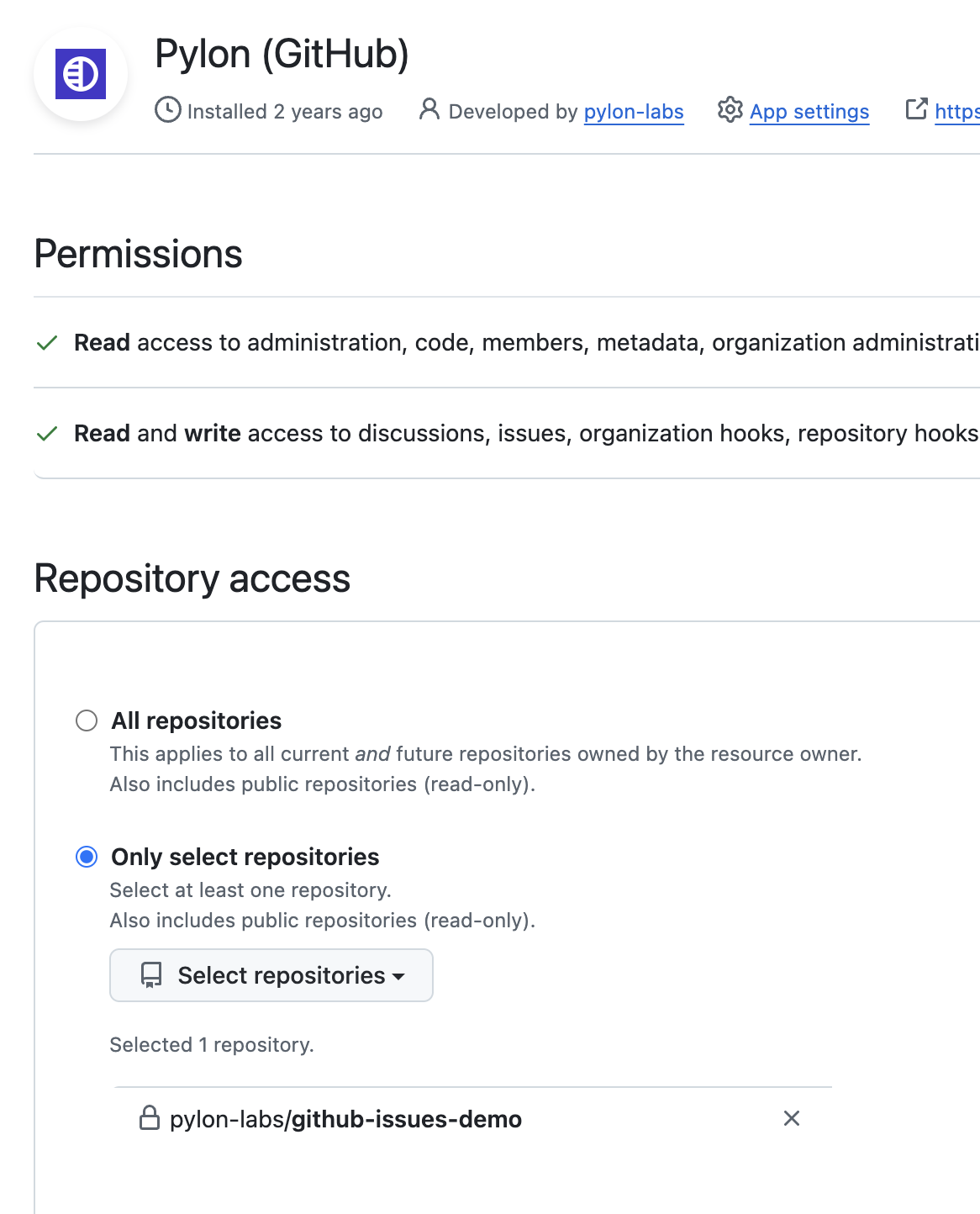Select the "Only select repositories" radio button
This screenshot has width=980, height=1214.
[86, 857]
